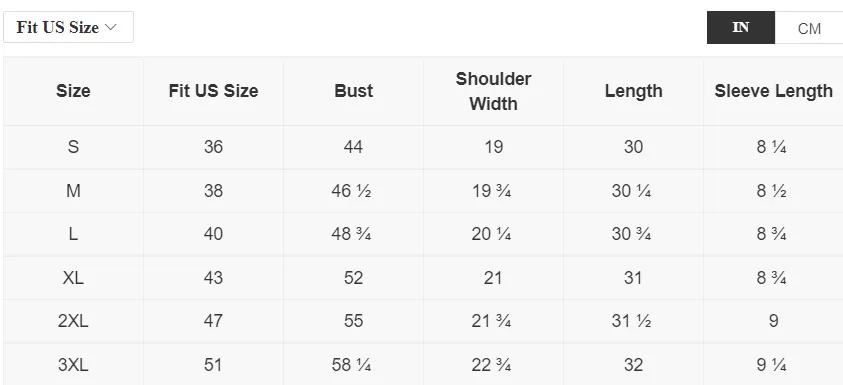Switch units to CM

tap(809, 28)
